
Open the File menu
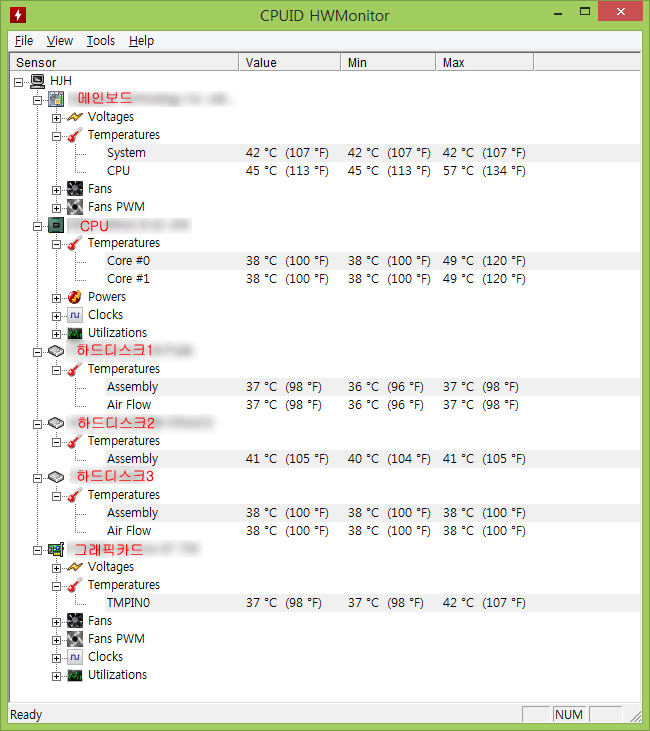(24, 41)
